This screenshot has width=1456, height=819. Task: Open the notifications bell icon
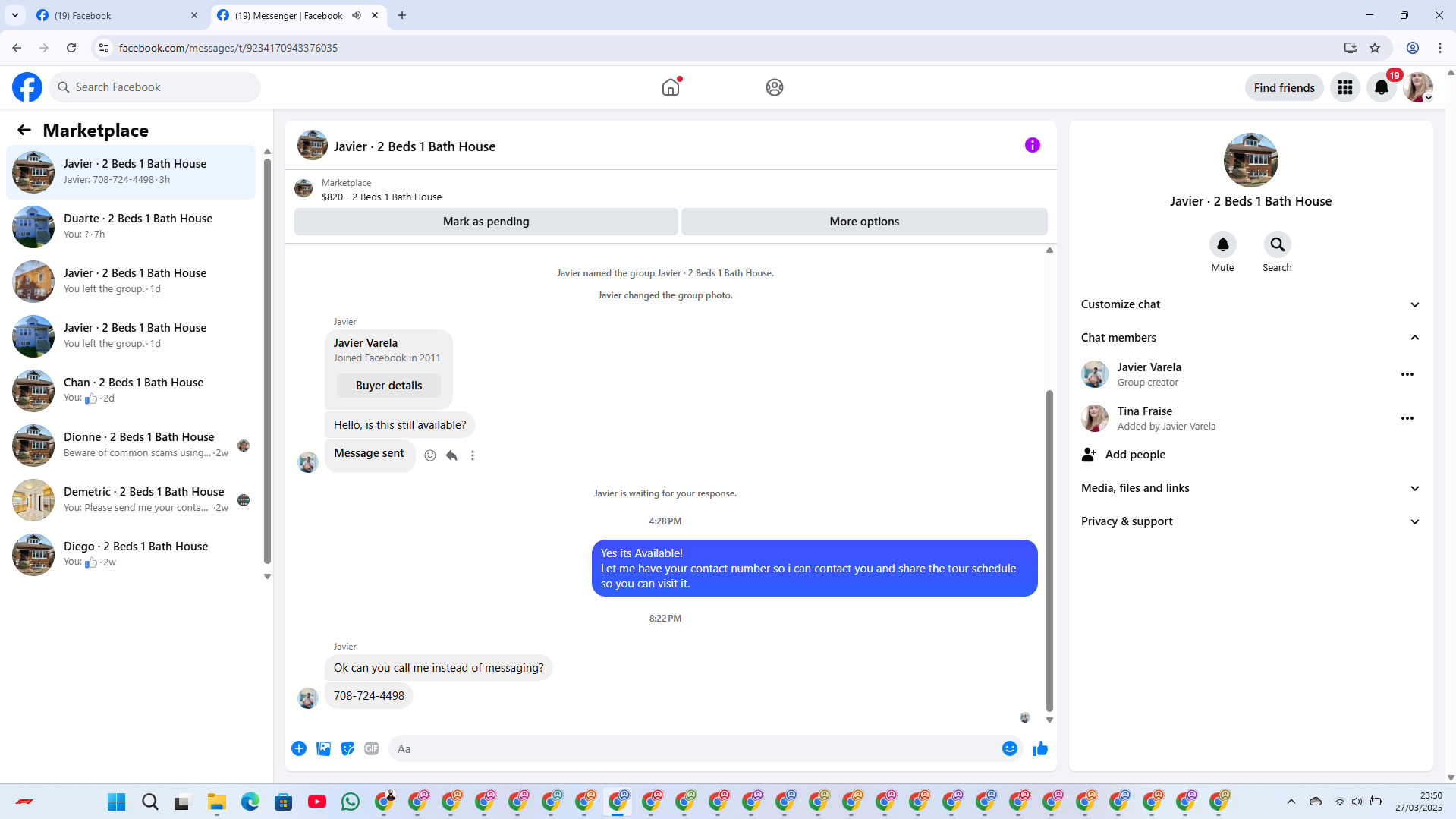point(1382,87)
